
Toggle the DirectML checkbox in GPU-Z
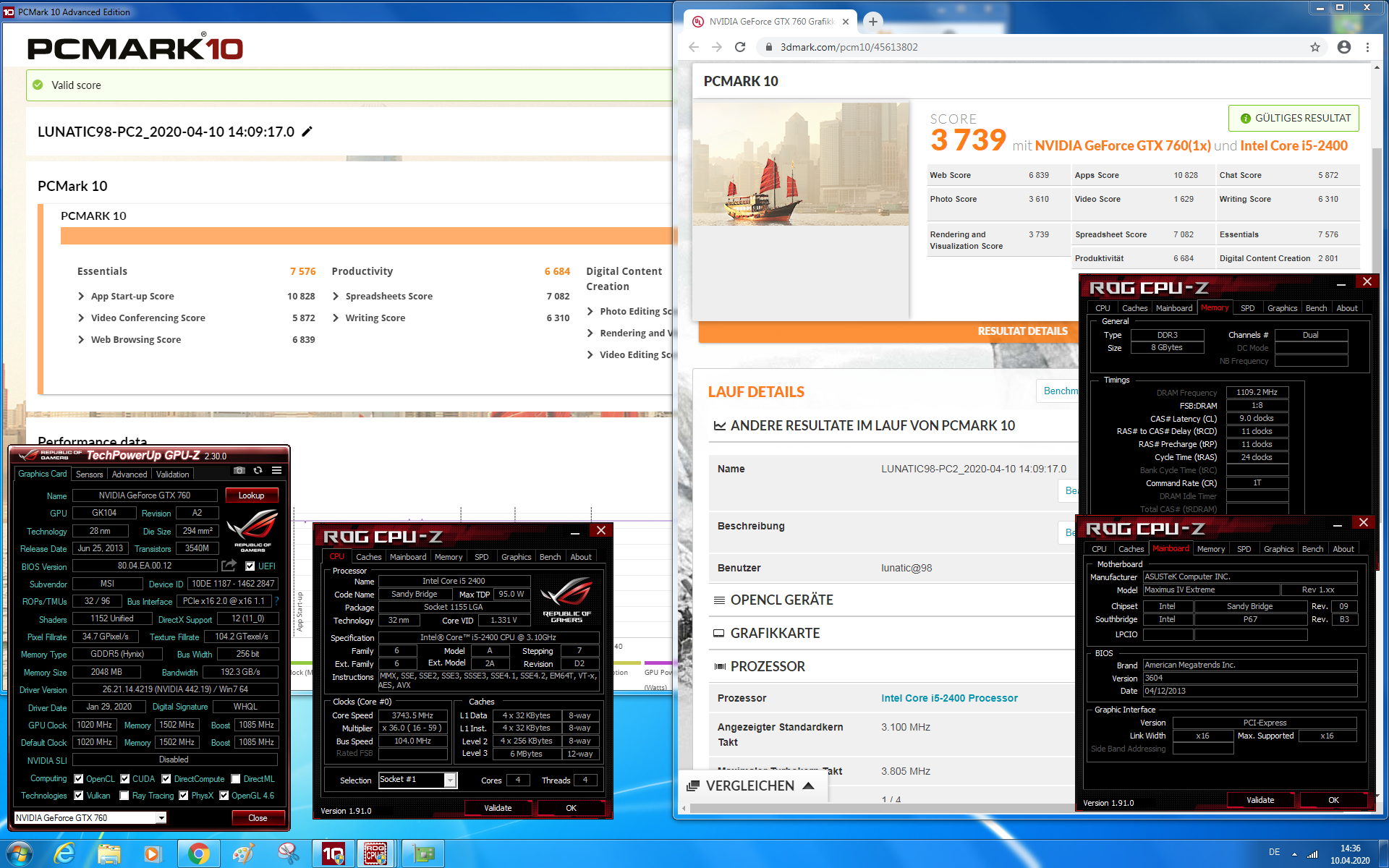point(236,779)
